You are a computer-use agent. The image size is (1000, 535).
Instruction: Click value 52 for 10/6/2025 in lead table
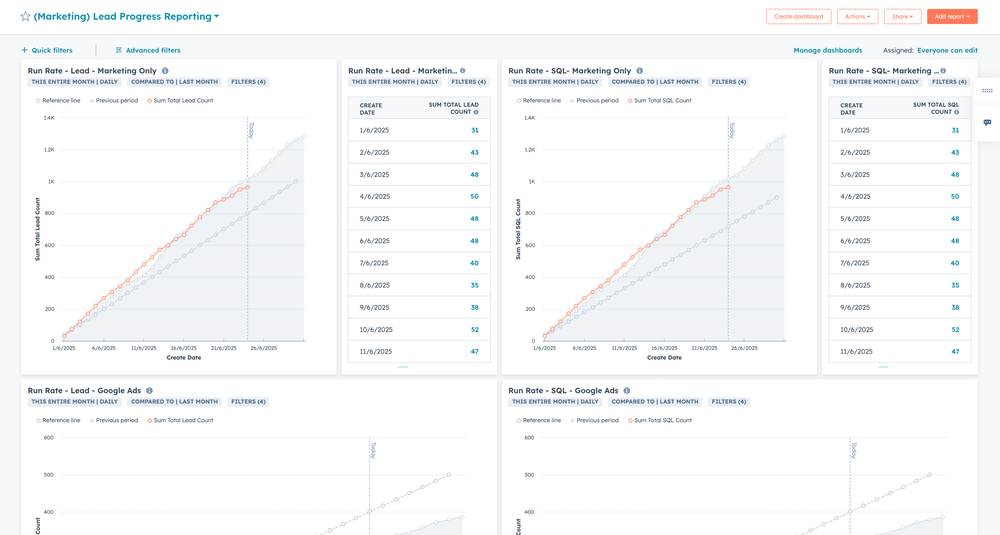pos(474,330)
